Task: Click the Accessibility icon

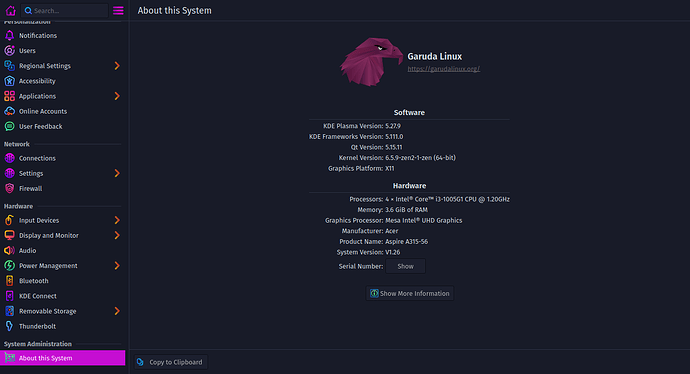Action: coord(9,81)
